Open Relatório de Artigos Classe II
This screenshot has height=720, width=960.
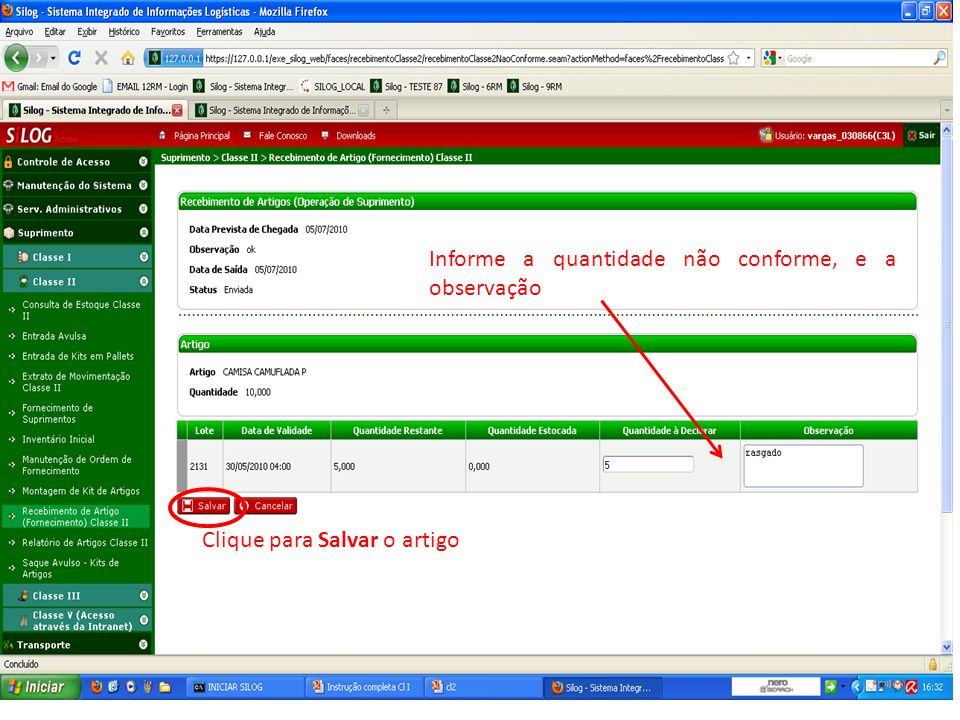(85, 542)
